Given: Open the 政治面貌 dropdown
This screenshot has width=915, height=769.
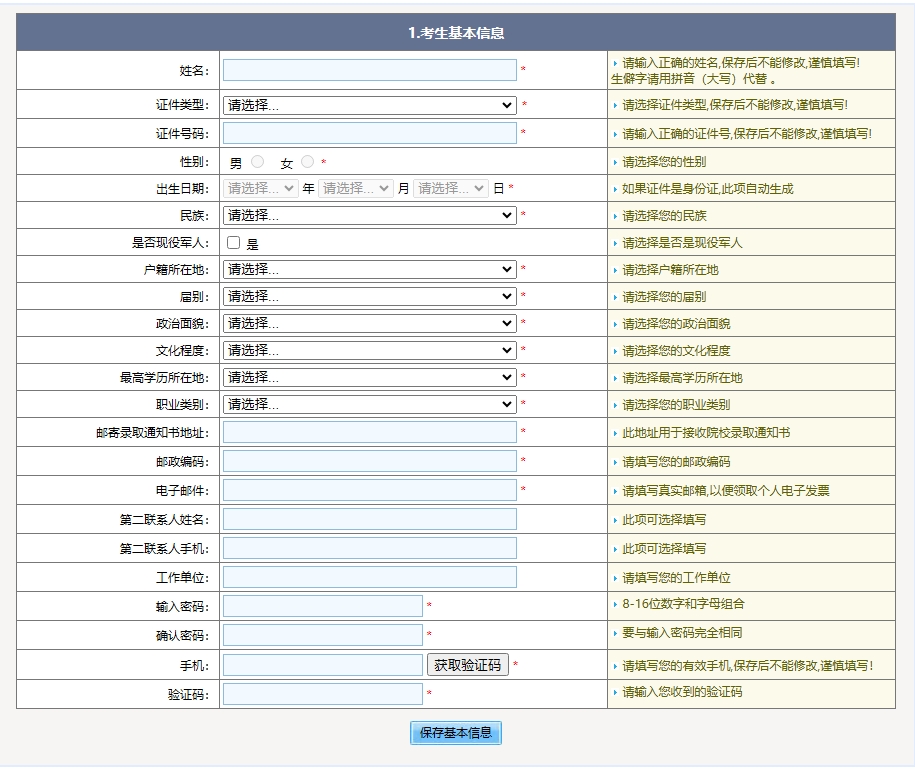Looking at the screenshot, I should coord(370,323).
